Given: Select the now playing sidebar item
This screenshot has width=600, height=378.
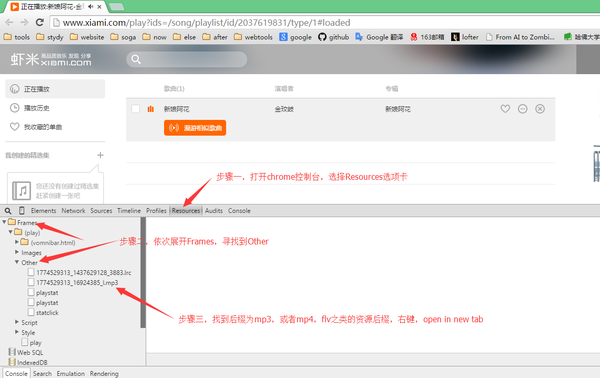Looking at the screenshot, I should (55, 89).
